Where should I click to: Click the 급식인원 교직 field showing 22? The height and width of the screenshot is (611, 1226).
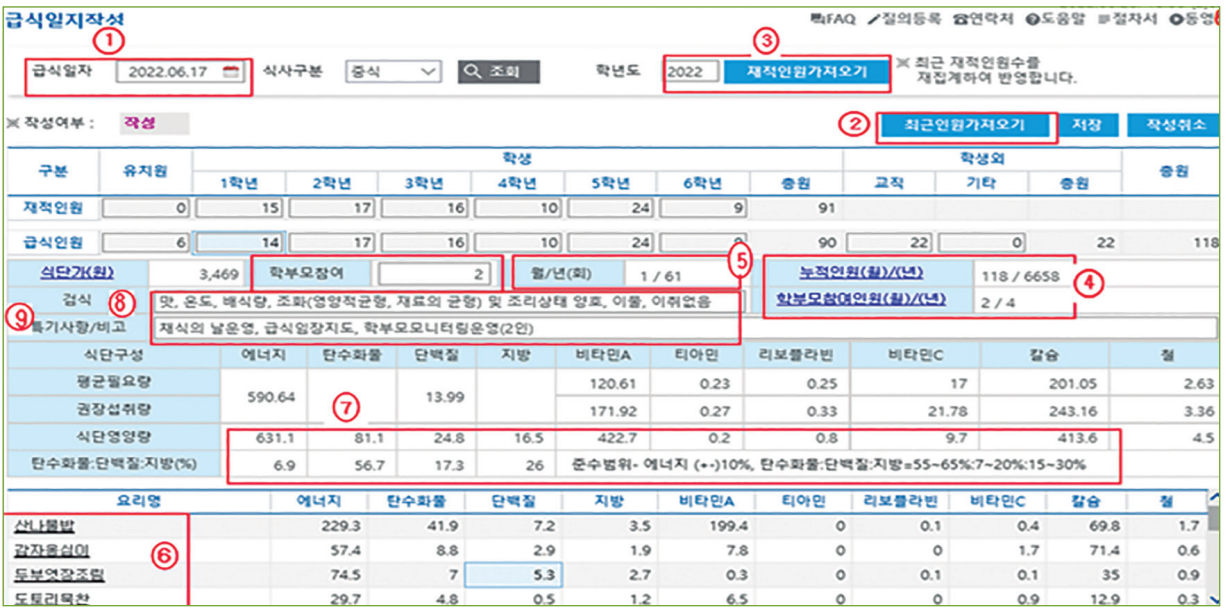(889, 243)
